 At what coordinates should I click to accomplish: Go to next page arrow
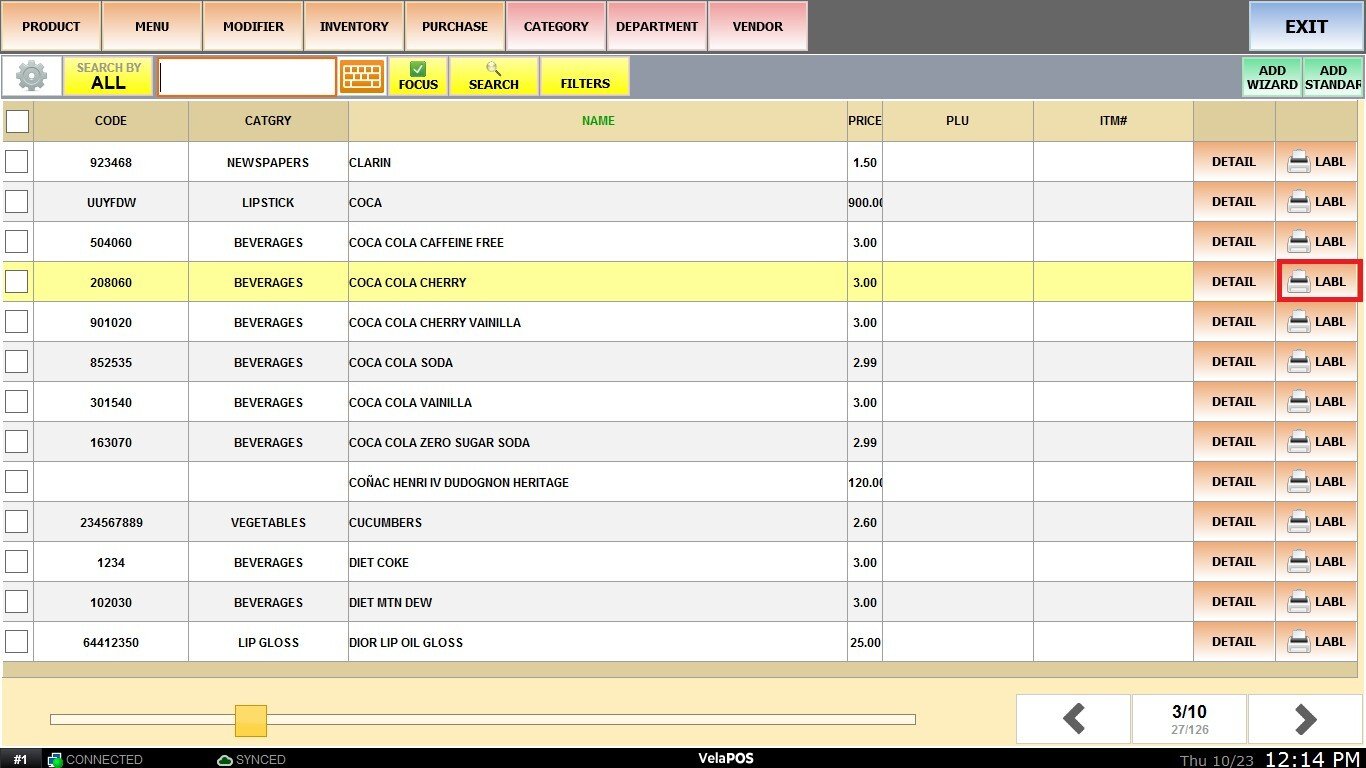(1305, 719)
